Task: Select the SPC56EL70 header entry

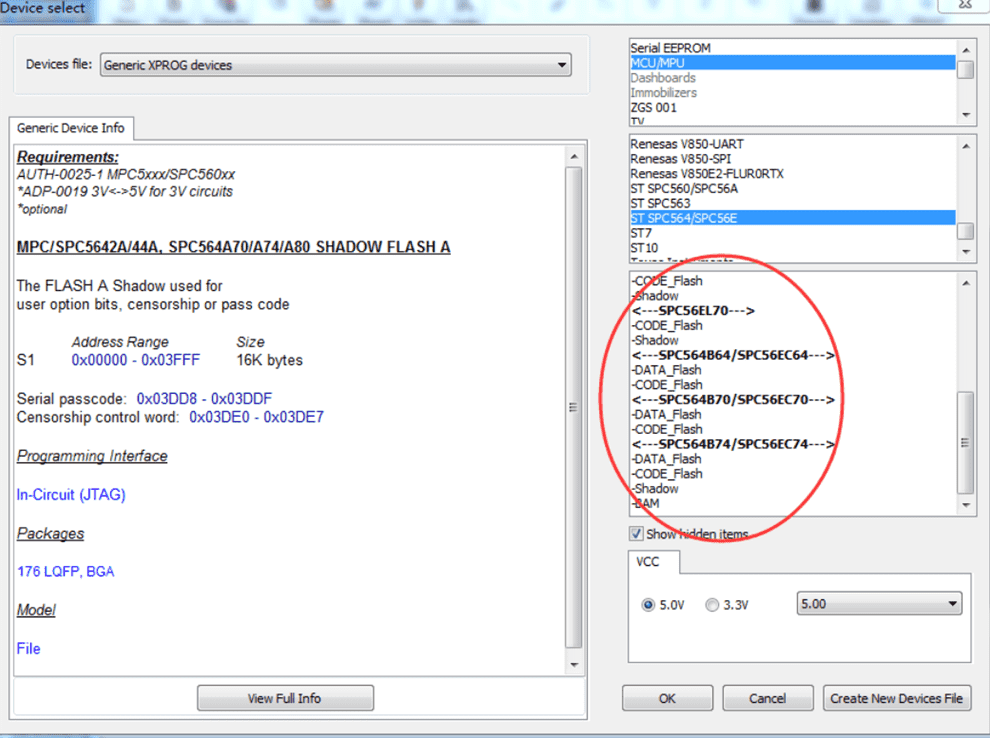Action: tap(792, 311)
